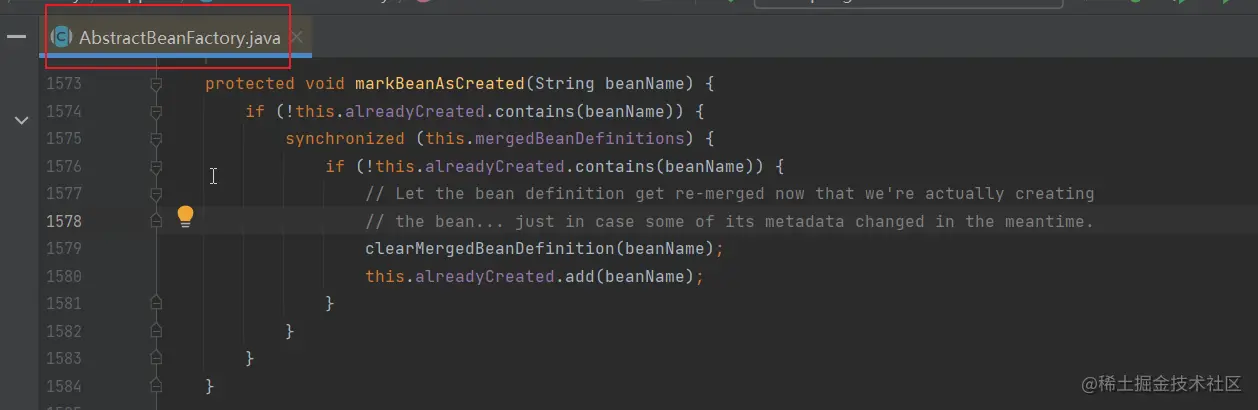This screenshot has width=1258, height=410.
Task: Click the fold end marker on line 1578
Action: [x=155, y=221]
